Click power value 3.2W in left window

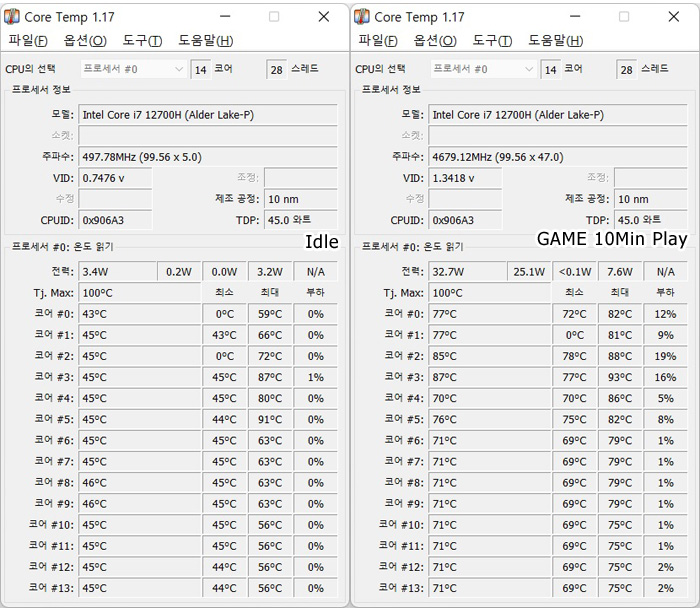[270, 272]
